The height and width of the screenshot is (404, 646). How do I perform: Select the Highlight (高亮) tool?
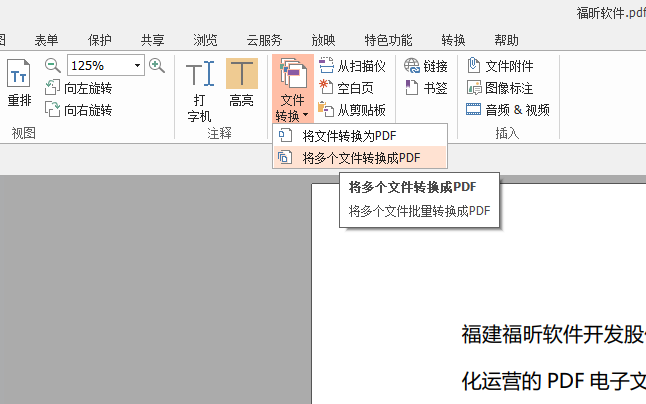(x=242, y=83)
